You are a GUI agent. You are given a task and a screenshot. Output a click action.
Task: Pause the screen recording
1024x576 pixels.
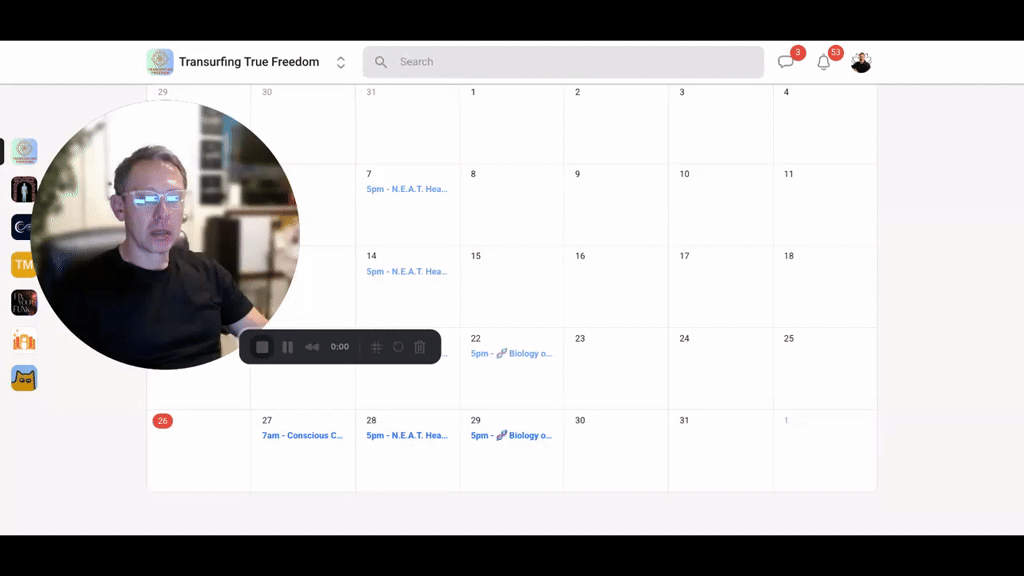tap(287, 347)
